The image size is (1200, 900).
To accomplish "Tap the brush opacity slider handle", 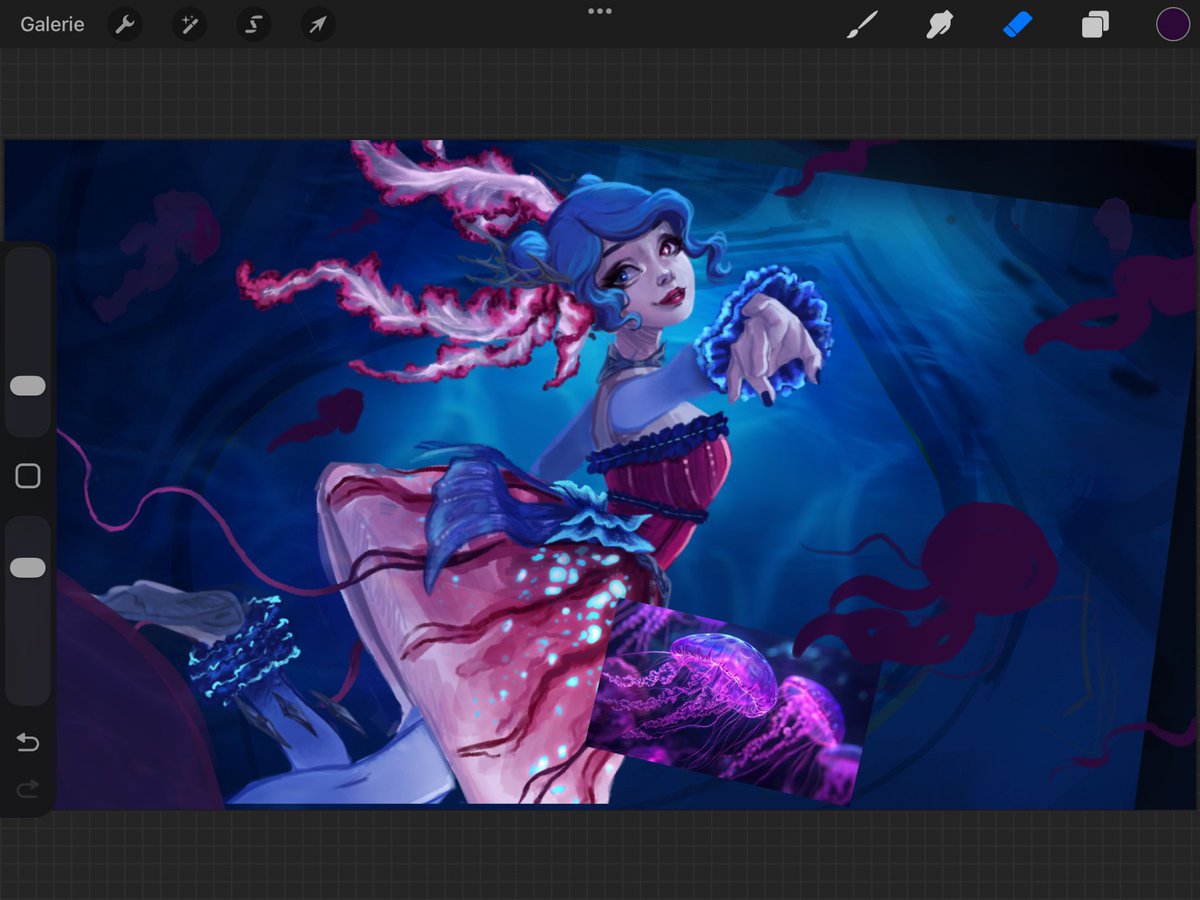I will click(x=27, y=566).
